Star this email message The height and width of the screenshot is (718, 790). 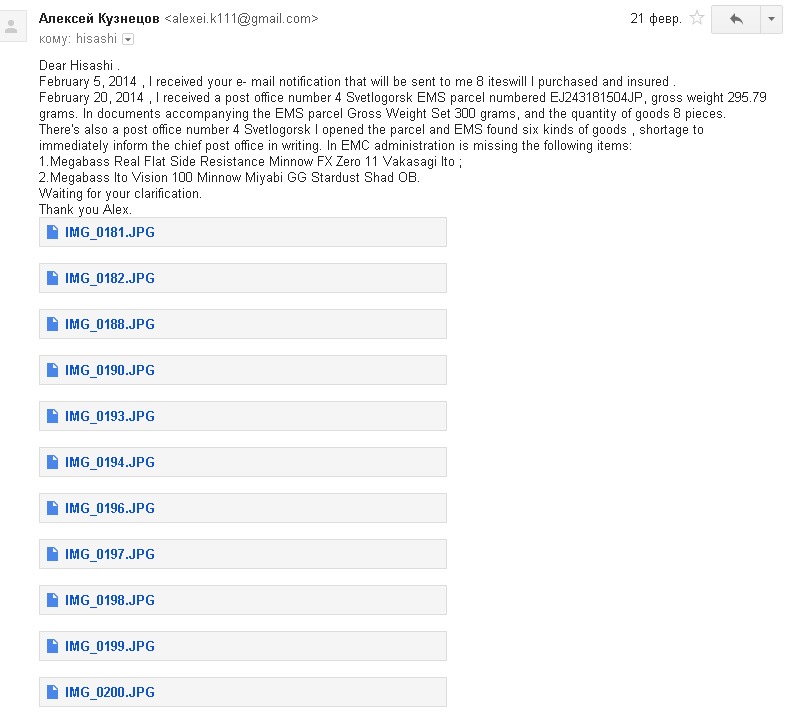(x=697, y=19)
